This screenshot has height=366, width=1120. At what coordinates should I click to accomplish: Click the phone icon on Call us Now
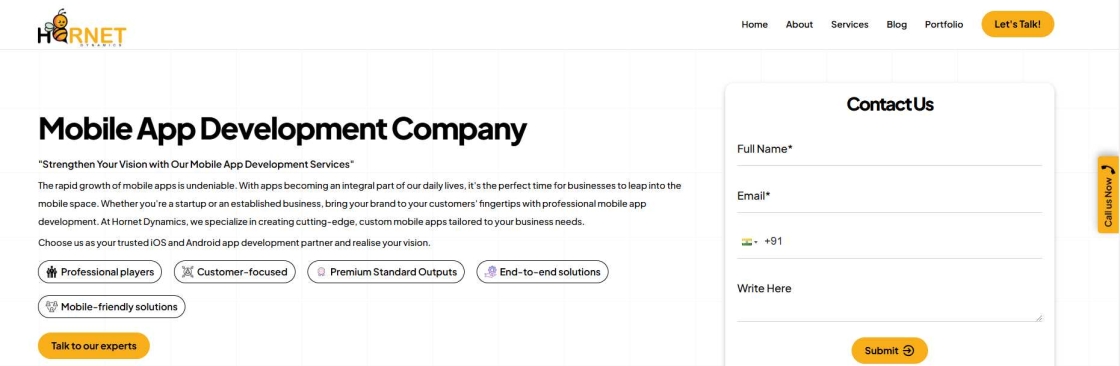[1108, 171]
